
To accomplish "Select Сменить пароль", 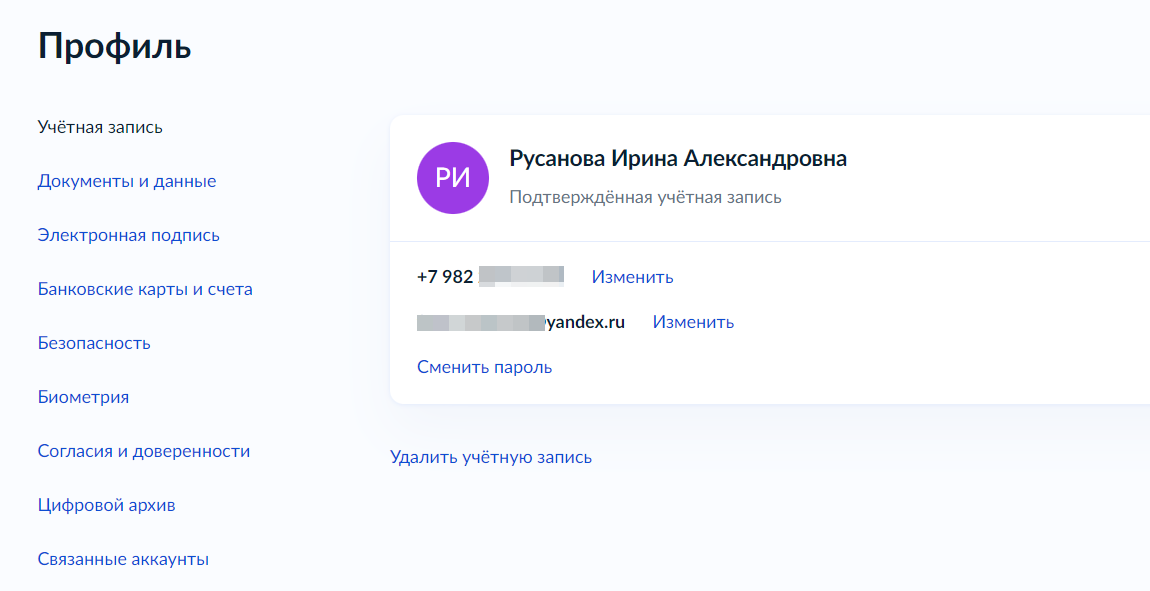I will click(x=484, y=367).
